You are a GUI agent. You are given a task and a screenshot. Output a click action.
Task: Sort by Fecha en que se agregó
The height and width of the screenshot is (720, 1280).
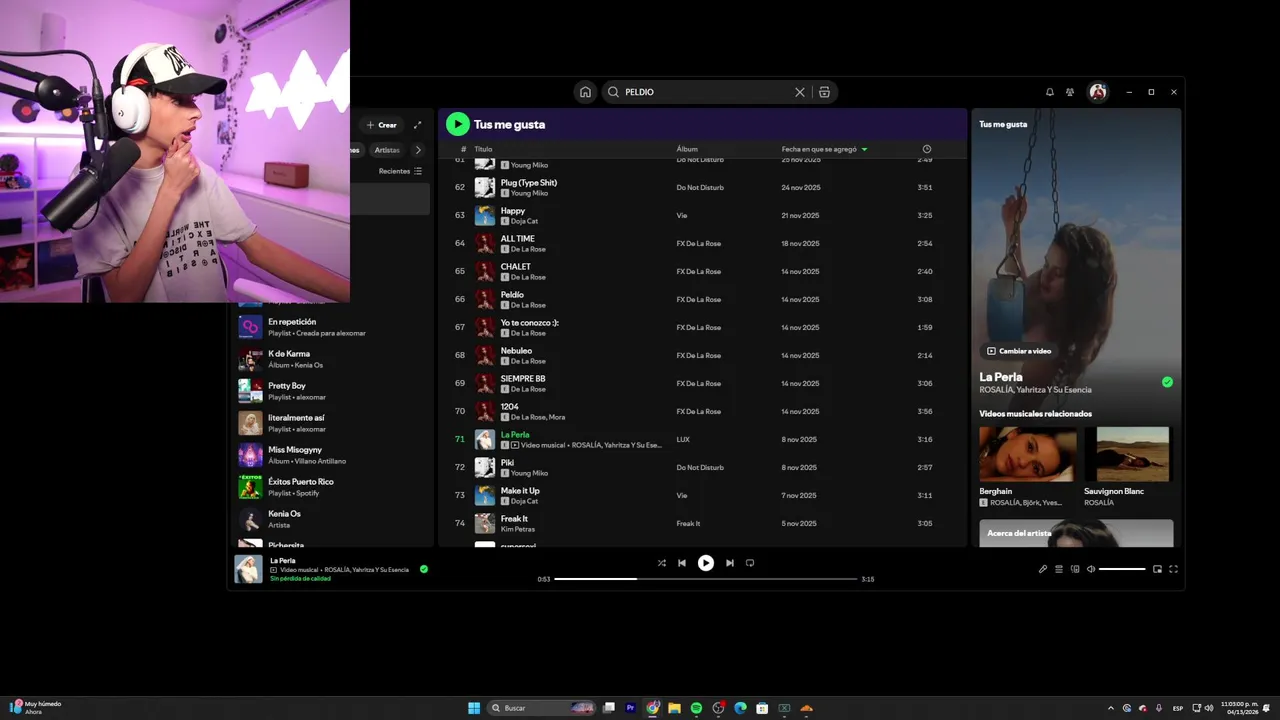coord(824,149)
